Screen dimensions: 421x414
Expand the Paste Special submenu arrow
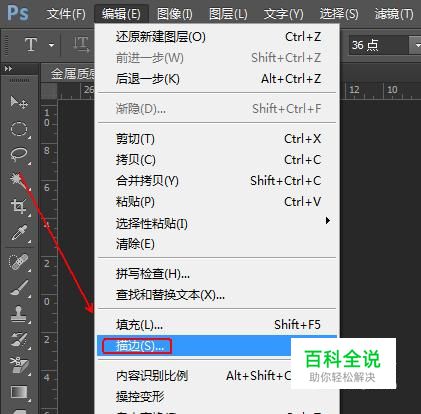[x=328, y=221]
